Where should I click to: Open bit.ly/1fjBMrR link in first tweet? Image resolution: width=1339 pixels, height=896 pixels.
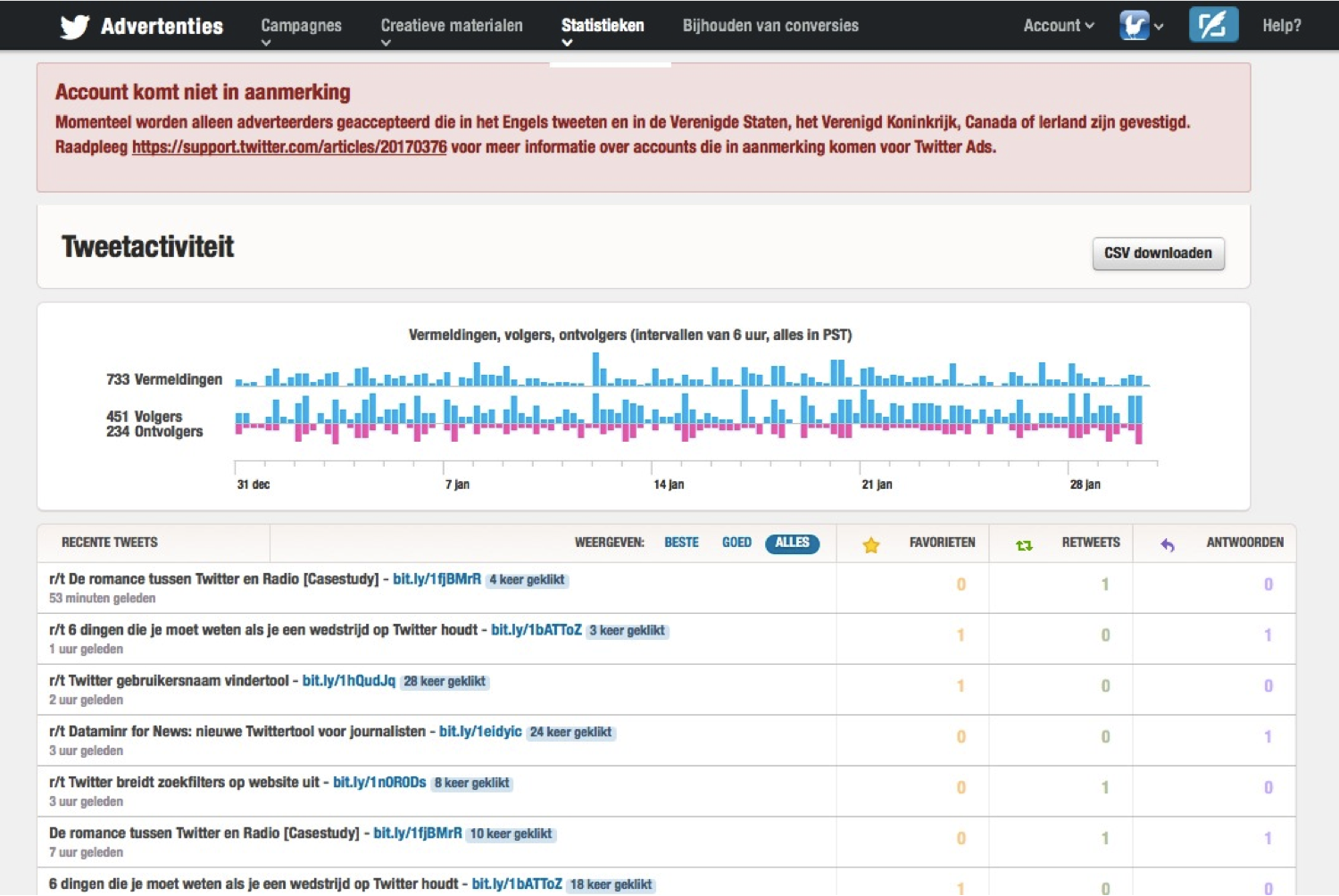[x=437, y=579]
